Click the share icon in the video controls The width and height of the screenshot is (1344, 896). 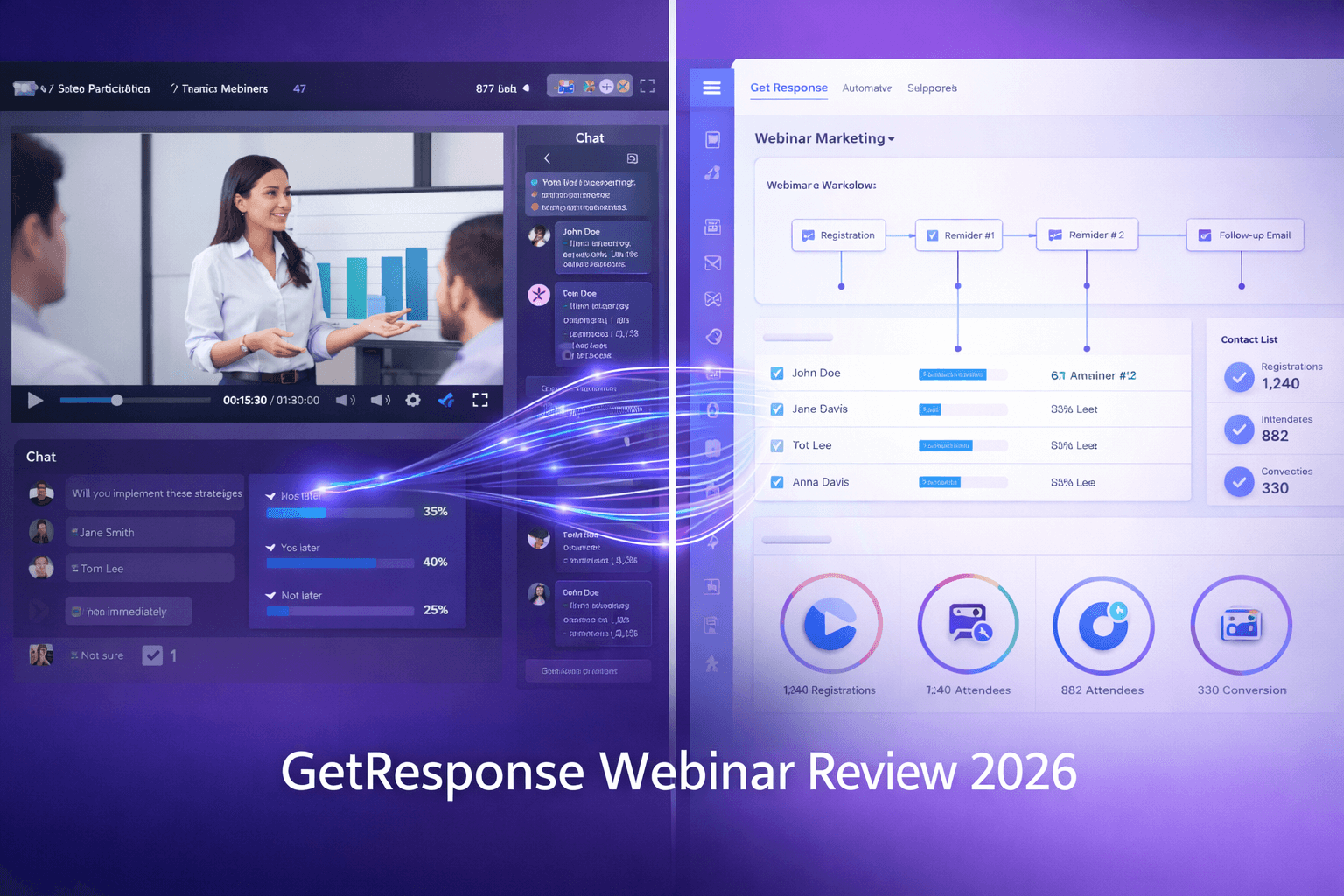[x=445, y=400]
